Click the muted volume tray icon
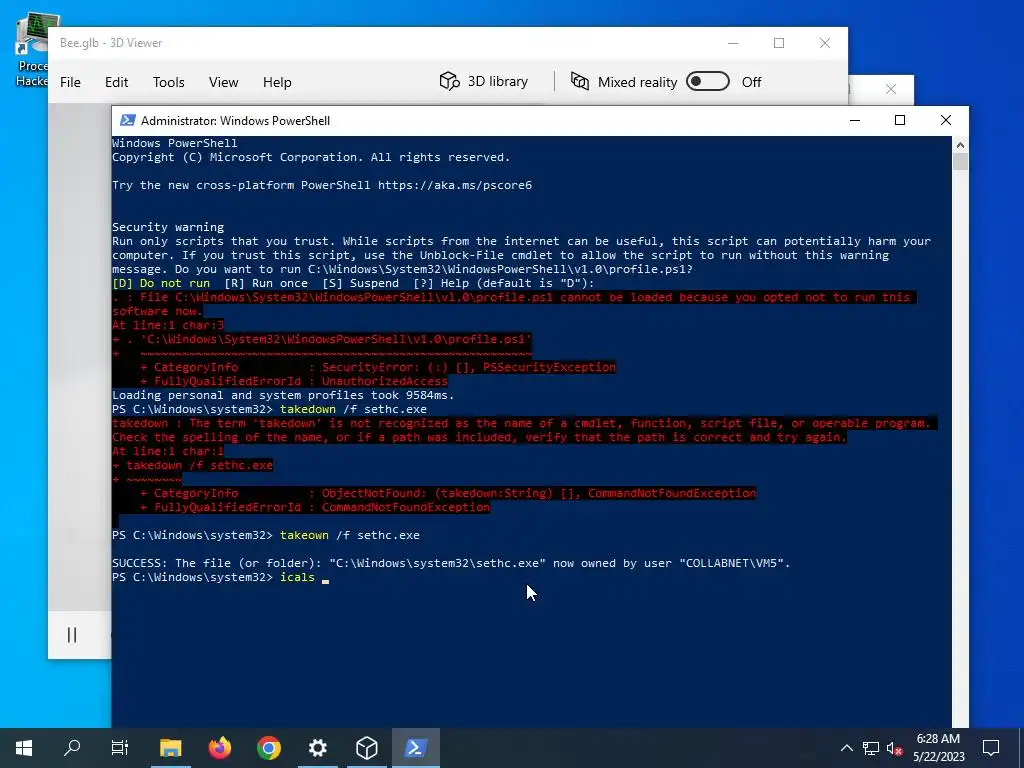Screen dimensions: 1024x768 894,748
